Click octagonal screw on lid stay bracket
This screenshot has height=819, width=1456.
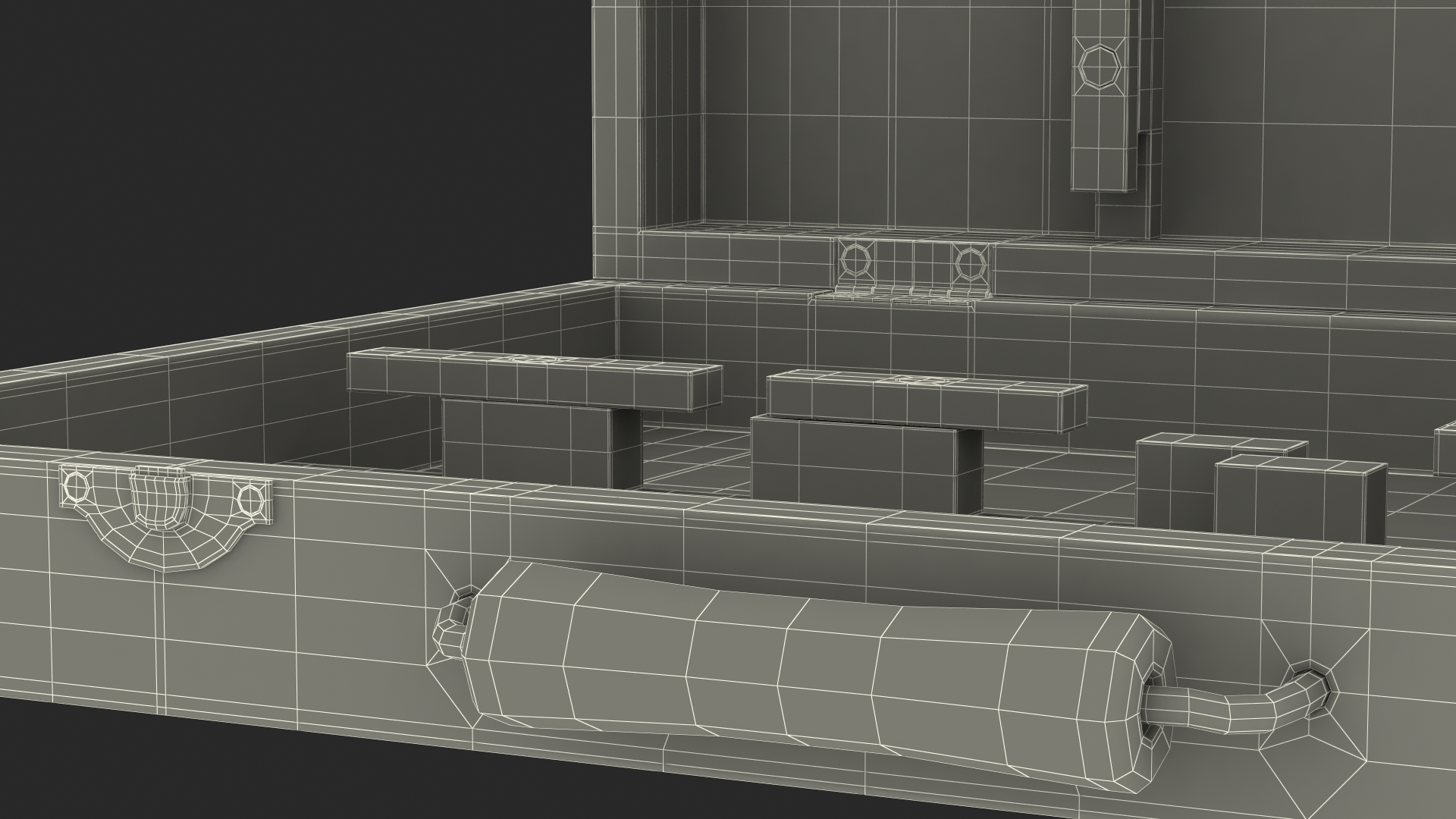[x=1099, y=65]
